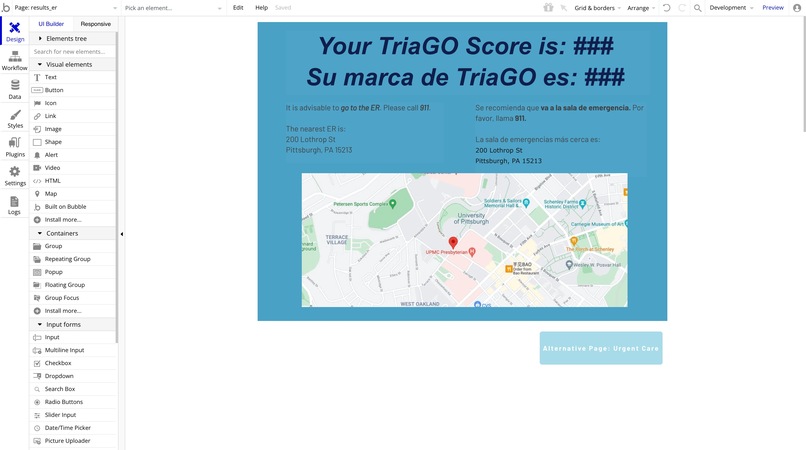Screen dimensions: 806x450
Task: Click the undo arrow icon
Action: [x=667, y=8]
